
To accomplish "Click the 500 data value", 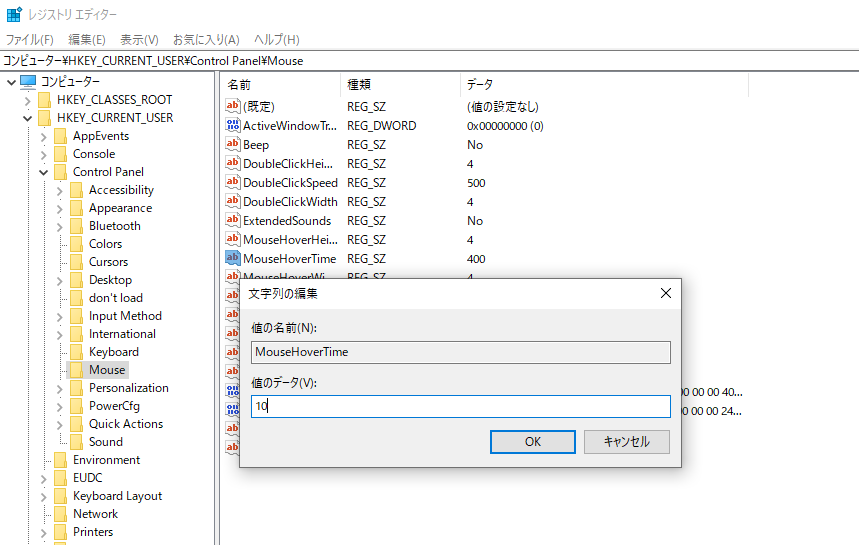I will click(x=476, y=183).
